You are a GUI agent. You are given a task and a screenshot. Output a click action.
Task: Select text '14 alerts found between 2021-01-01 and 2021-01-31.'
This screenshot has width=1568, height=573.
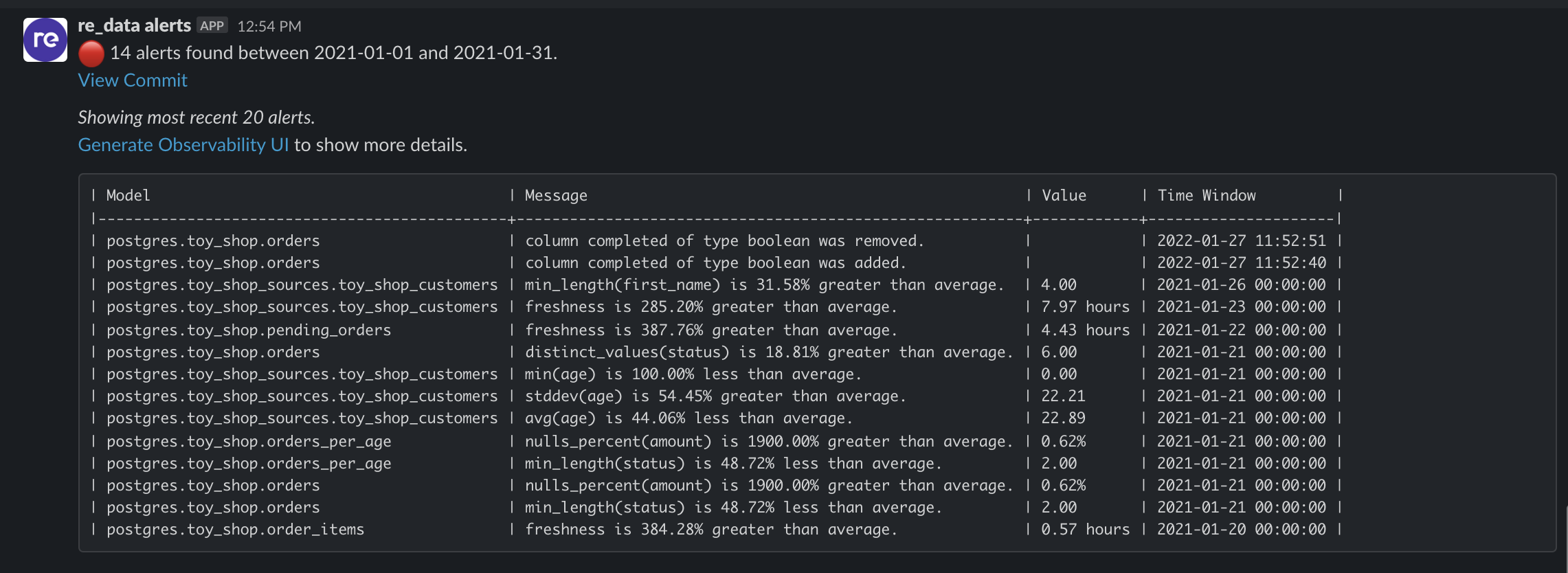334,53
